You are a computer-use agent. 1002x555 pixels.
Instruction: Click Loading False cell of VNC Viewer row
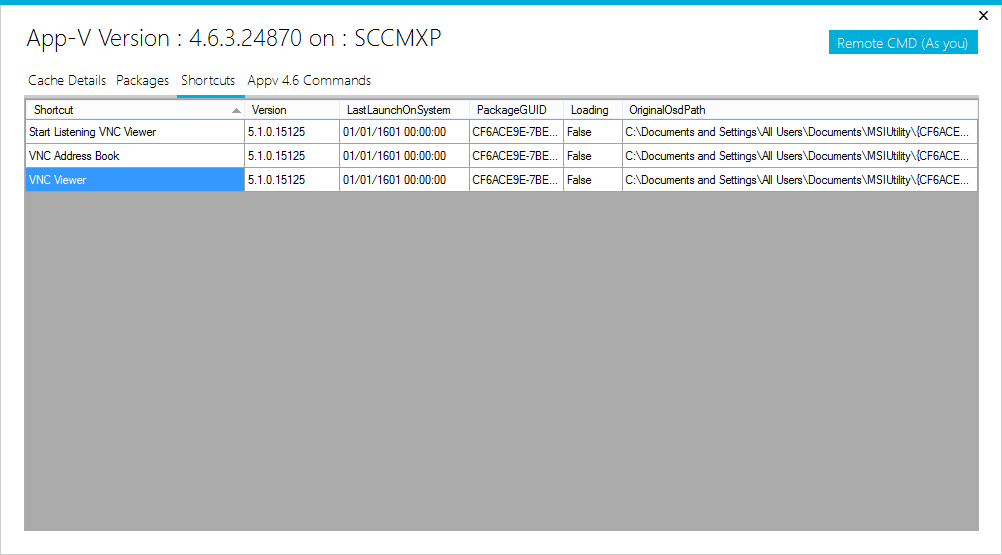593,180
